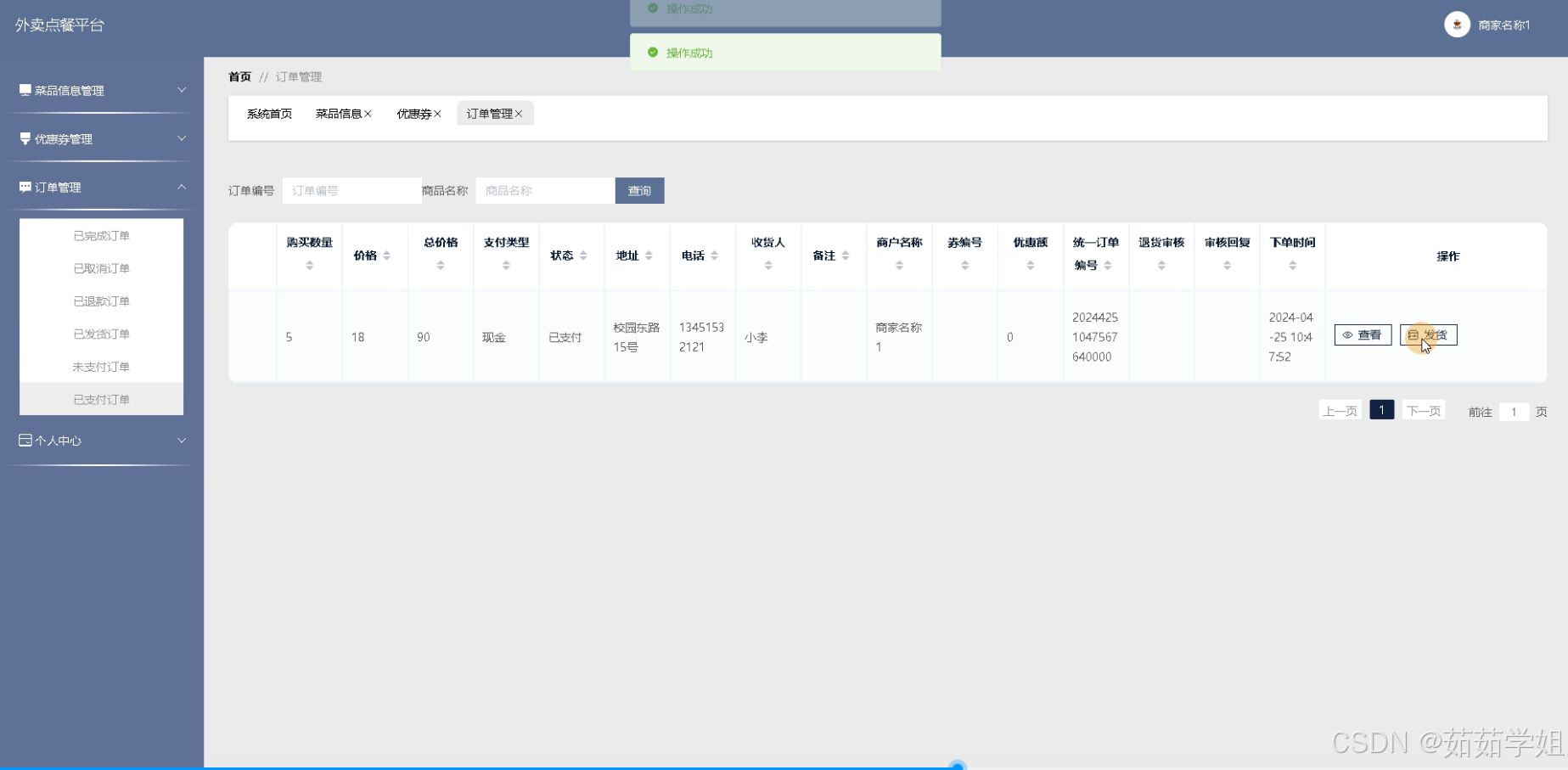Viewport: 1568px width, 770px height.
Task: Click 首页 breadcrumb link
Action: coord(239,76)
